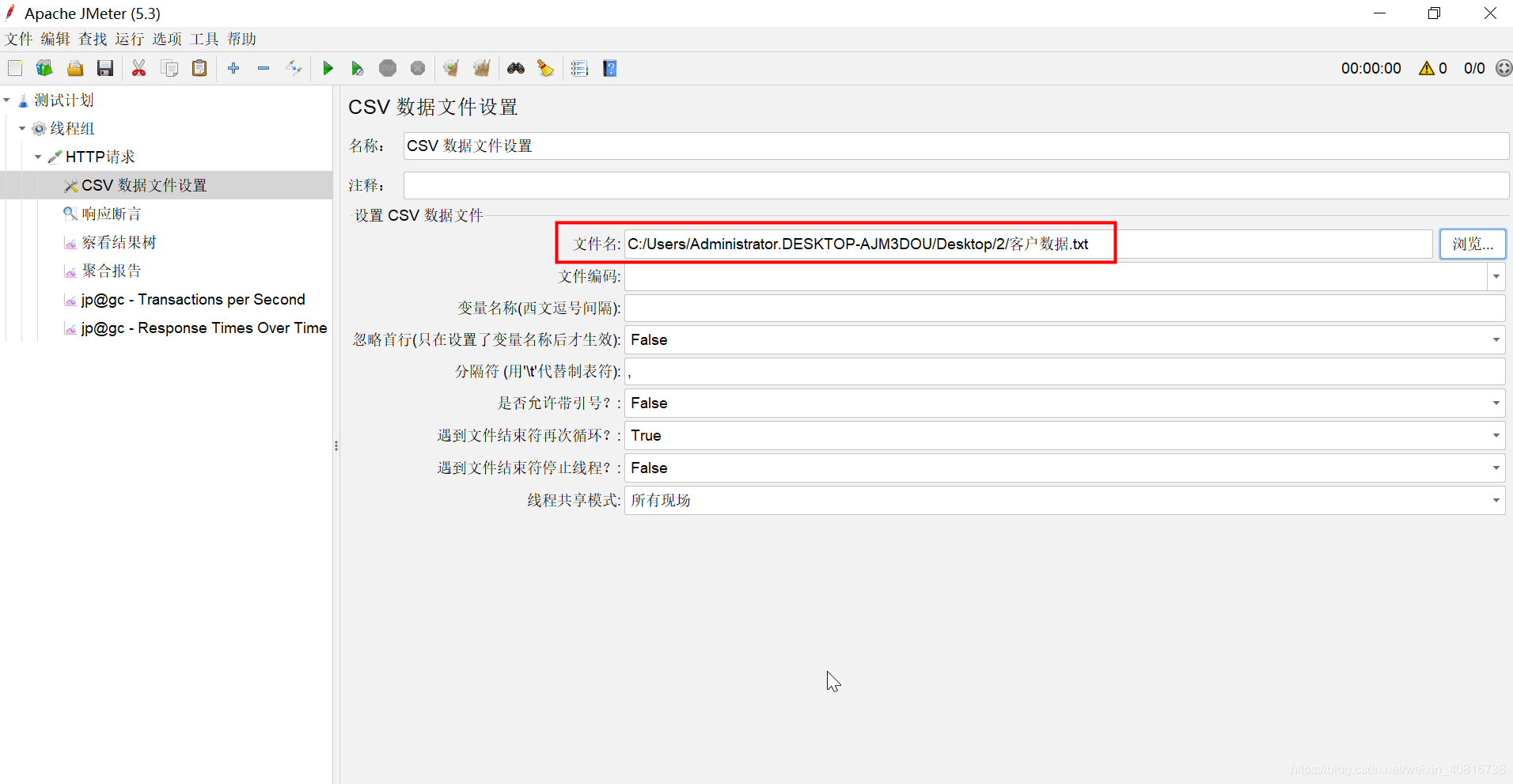The width and height of the screenshot is (1513, 784).
Task: Open the Templates toolbar icon
Action: (44, 69)
